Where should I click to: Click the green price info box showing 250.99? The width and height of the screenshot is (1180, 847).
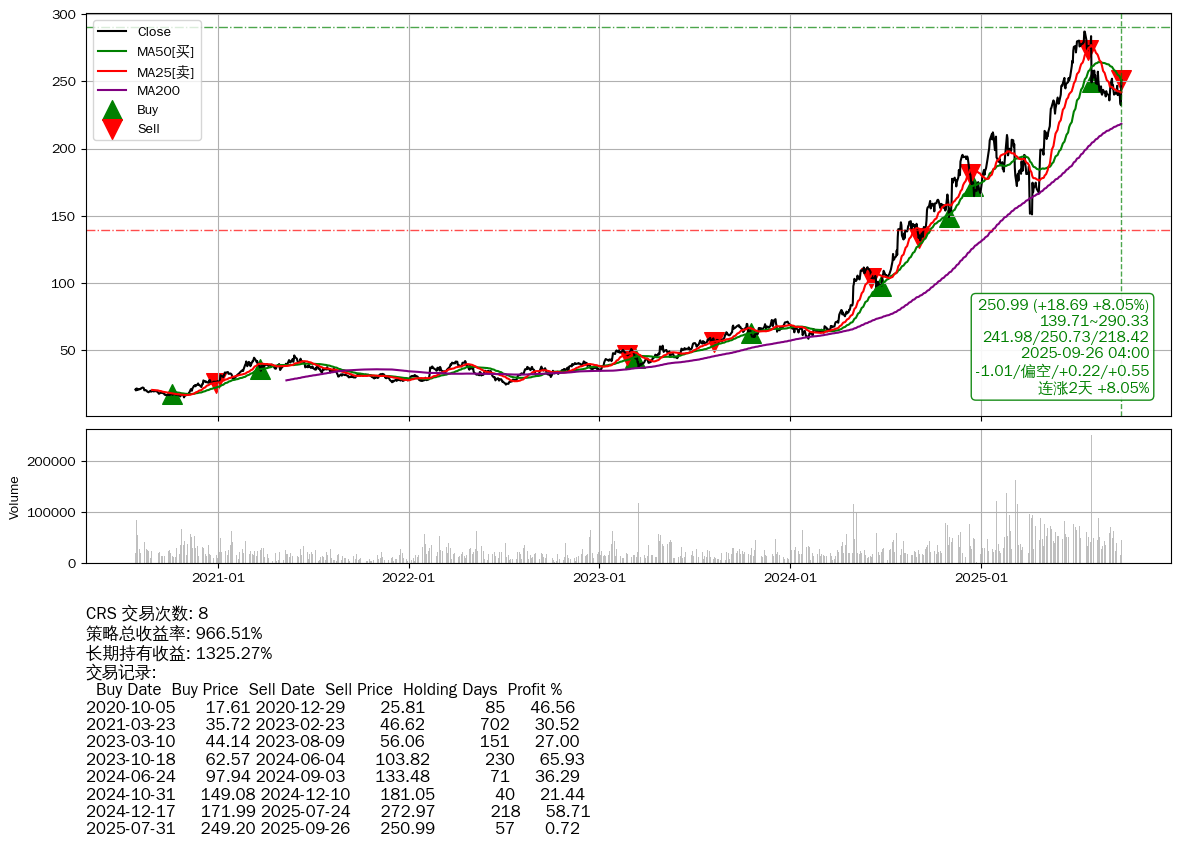(x=1063, y=346)
